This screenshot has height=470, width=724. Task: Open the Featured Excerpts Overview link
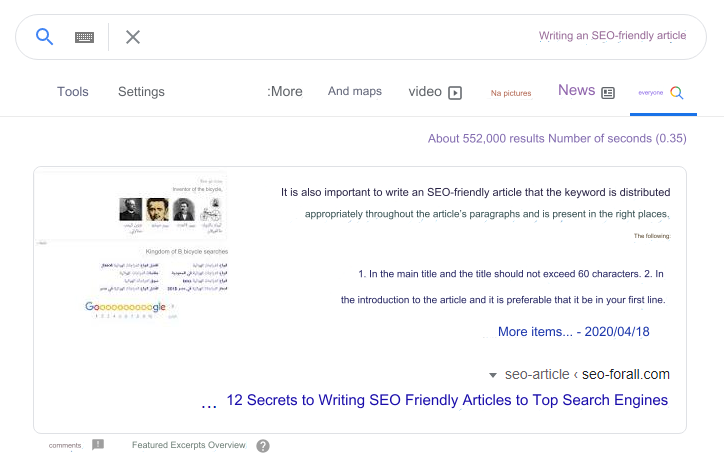188,445
